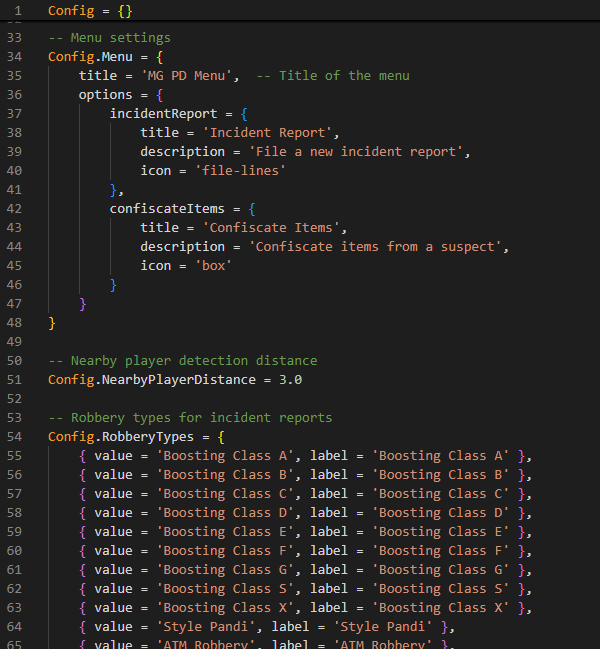Click 'Config.Menu' on line 34
This screenshot has width=600, height=649.
coord(90,57)
